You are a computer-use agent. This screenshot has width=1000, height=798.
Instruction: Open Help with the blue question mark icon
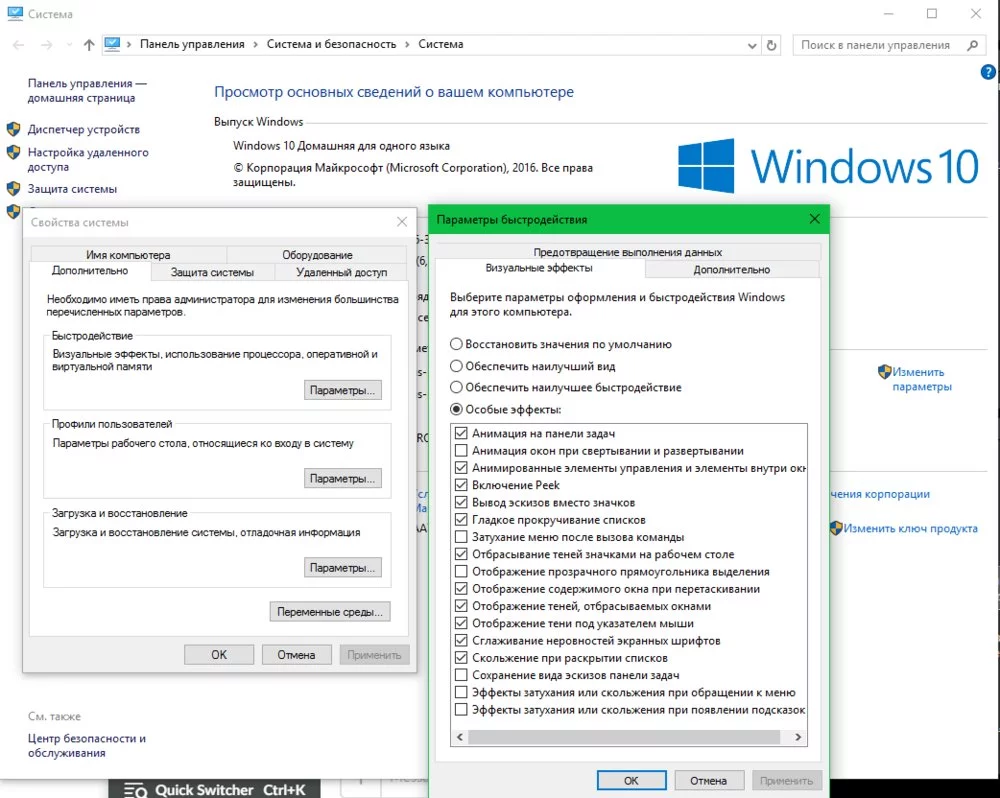click(988, 73)
